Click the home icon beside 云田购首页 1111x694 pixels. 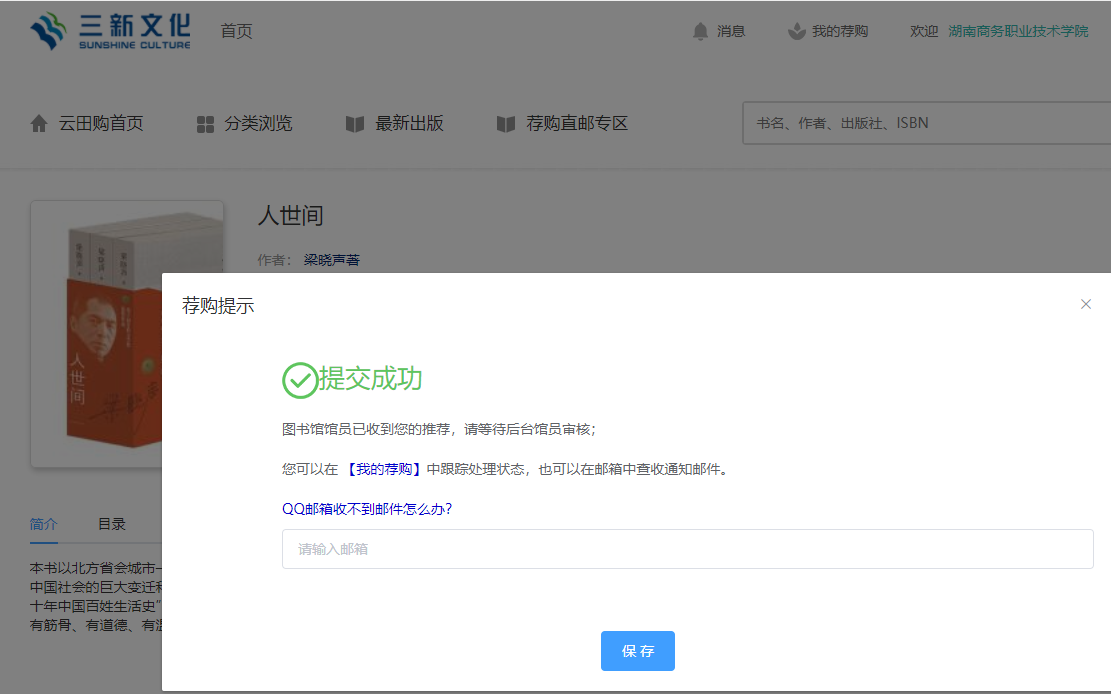[39, 124]
